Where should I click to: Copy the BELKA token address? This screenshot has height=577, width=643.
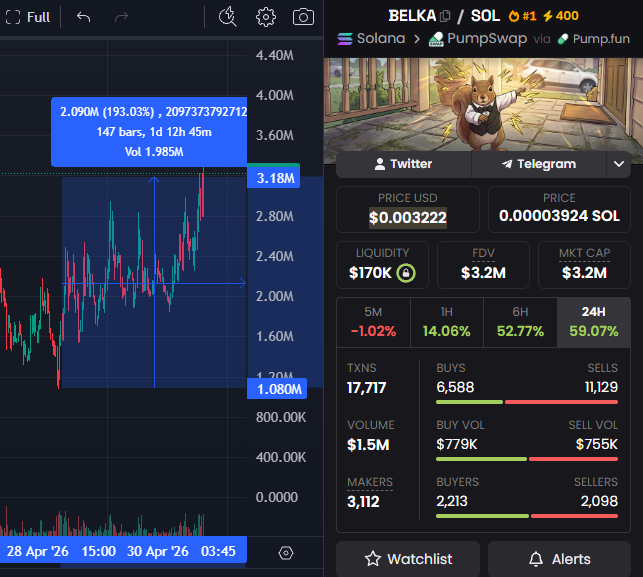[x=445, y=16]
